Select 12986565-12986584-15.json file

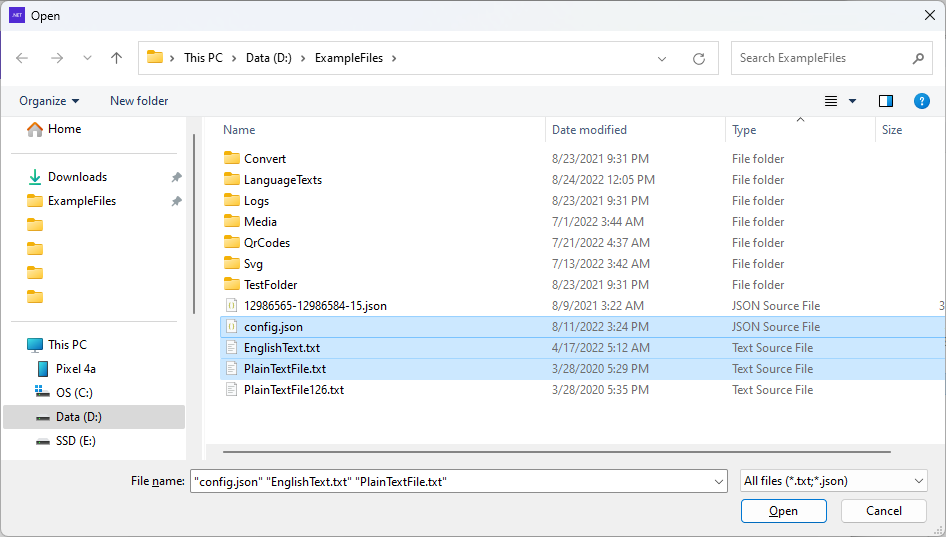click(315, 306)
